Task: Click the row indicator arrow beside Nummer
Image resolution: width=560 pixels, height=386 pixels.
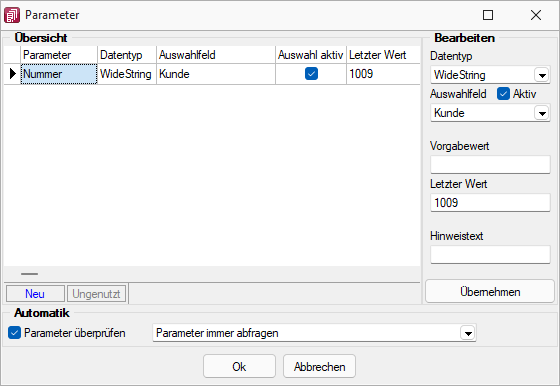Action: pyautogui.click(x=13, y=74)
